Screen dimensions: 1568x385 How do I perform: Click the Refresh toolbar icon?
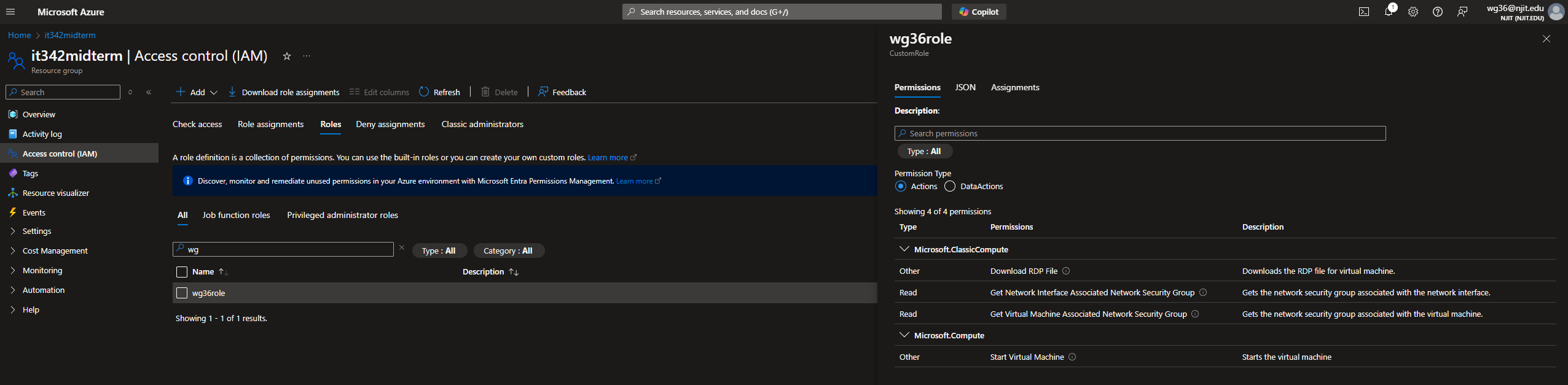(x=424, y=92)
